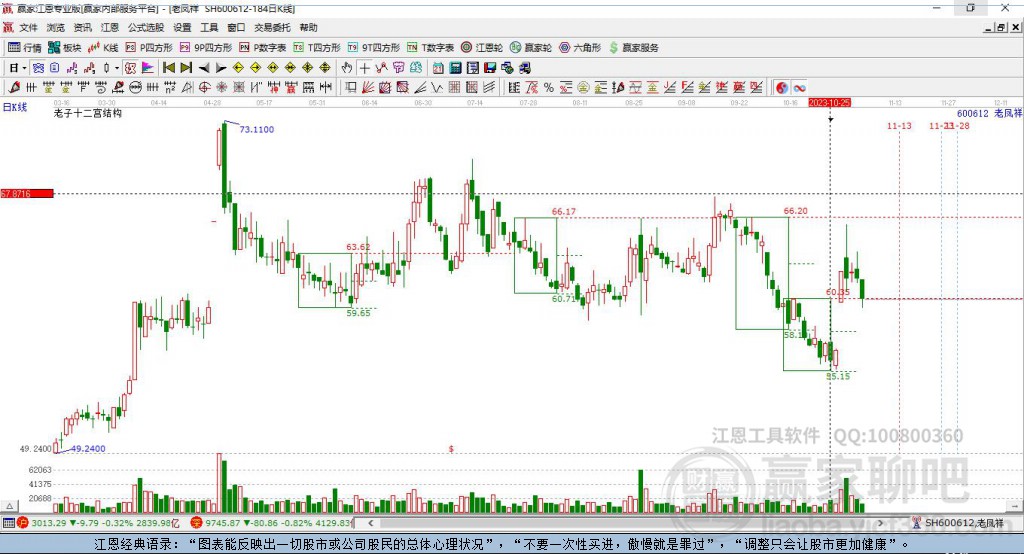Toggle the crosshair cursor tool
The height and width of the screenshot is (554, 1024).
tap(364, 68)
